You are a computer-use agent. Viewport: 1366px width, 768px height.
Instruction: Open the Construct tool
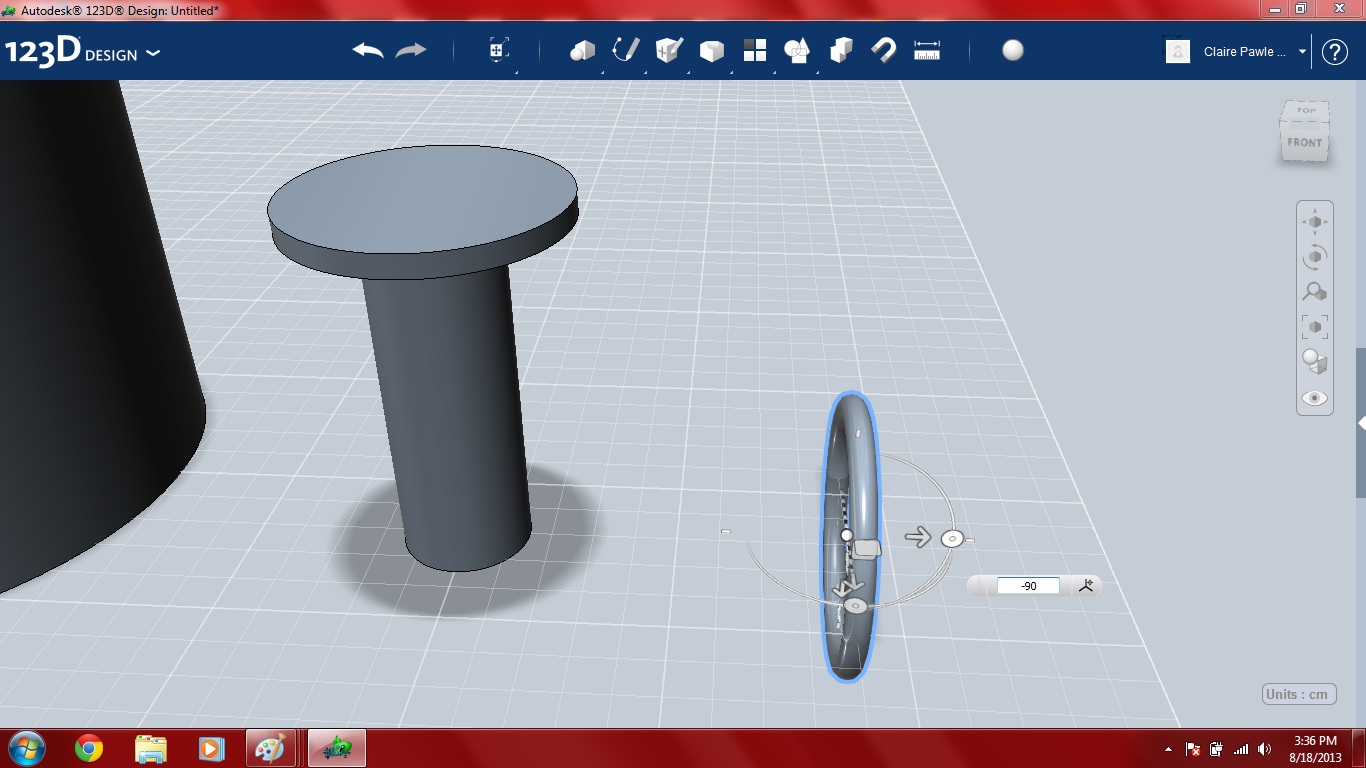point(668,50)
